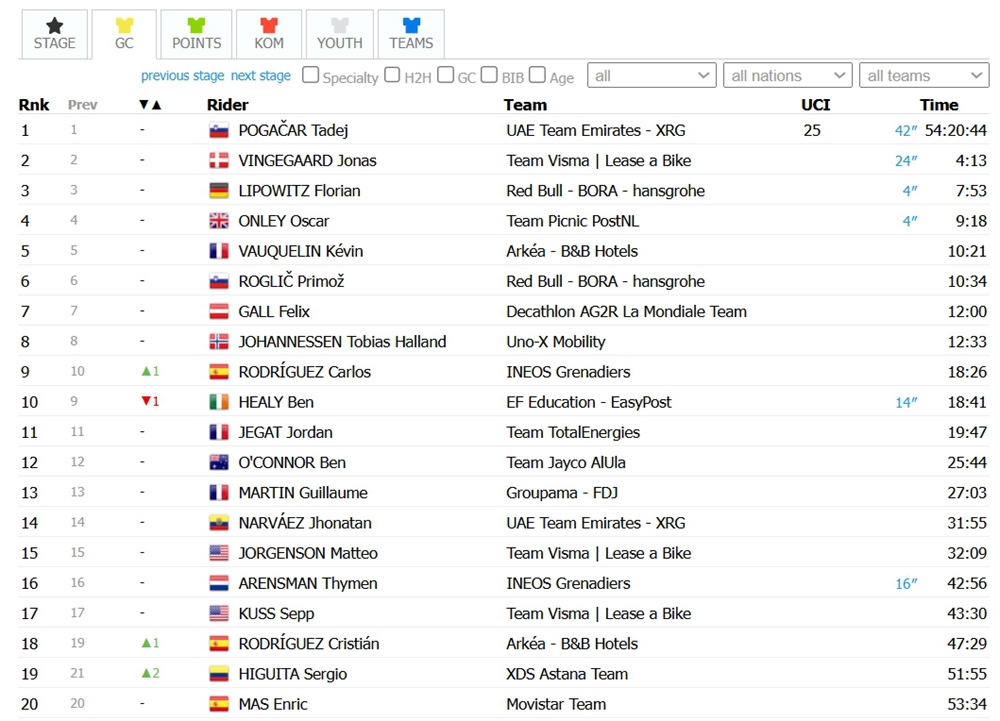Open team Decathlon AG2R La Mondiale Team

tap(626, 312)
